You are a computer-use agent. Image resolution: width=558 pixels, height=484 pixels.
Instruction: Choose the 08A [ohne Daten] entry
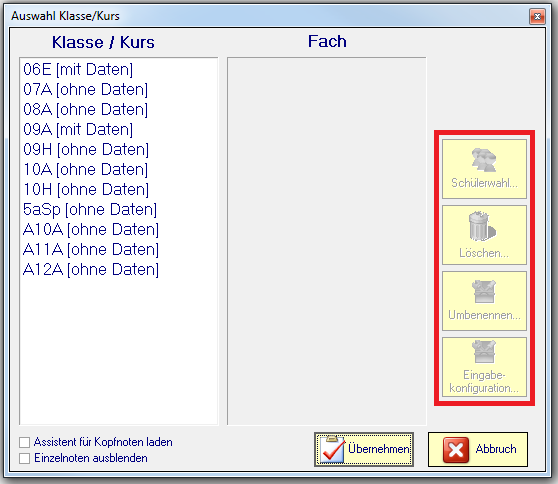pos(85,109)
